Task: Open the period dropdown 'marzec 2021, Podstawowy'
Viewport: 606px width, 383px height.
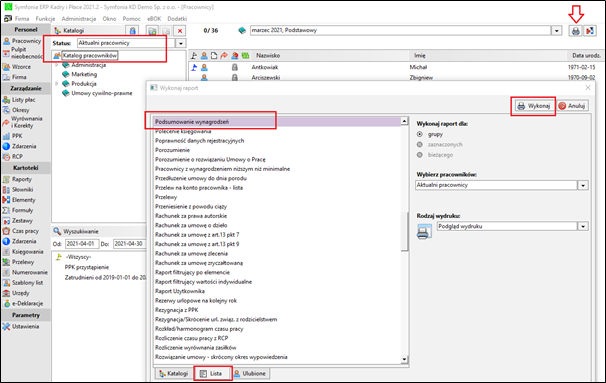Action: [x=557, y=31]
